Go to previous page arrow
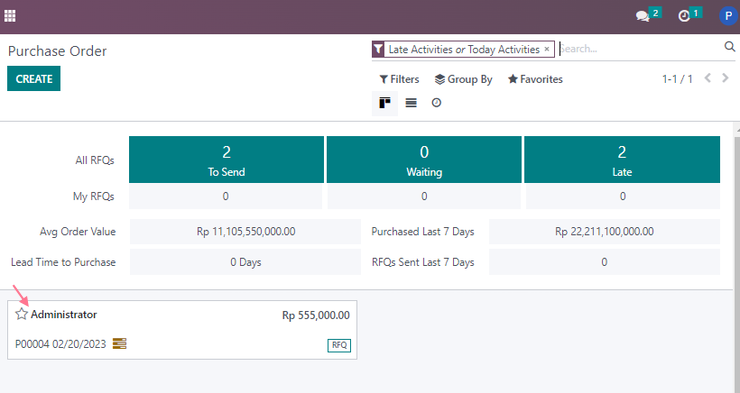Viewport: 740px width, 393px height. [x=707, y=78]
